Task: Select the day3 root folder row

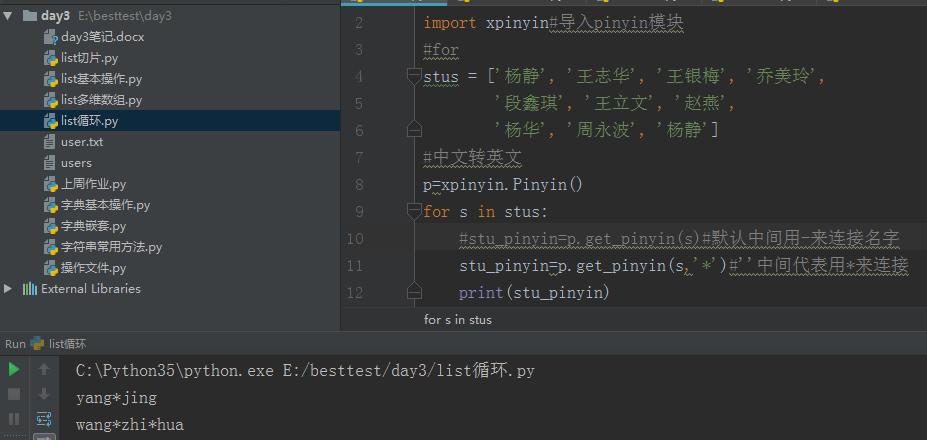Action: [x=170, y=16]
